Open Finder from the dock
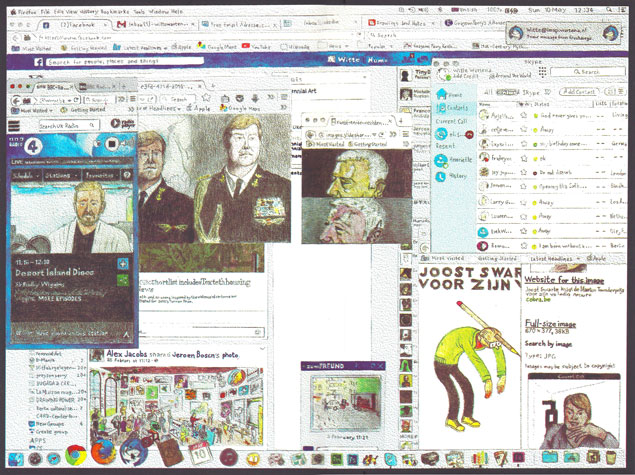The width and height of the screenshot is (635, 475). click(x=16, y=459)
